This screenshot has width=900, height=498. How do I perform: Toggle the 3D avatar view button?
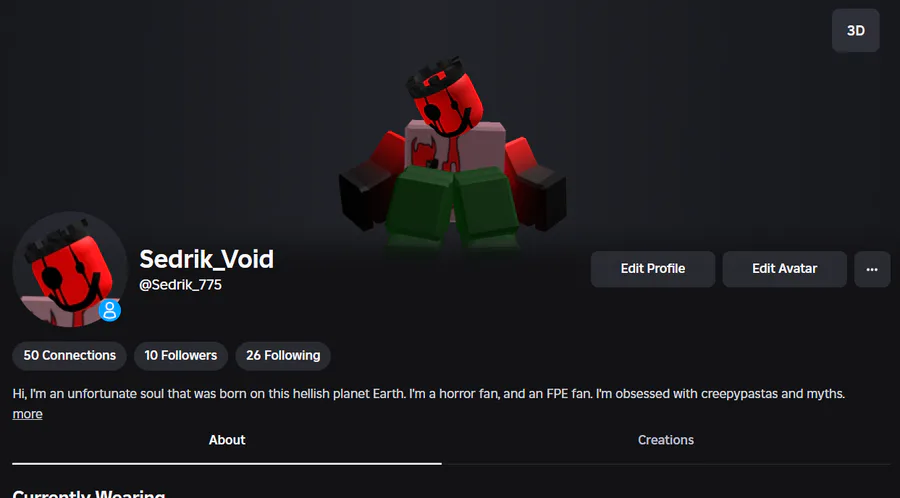tap(855, 30)
